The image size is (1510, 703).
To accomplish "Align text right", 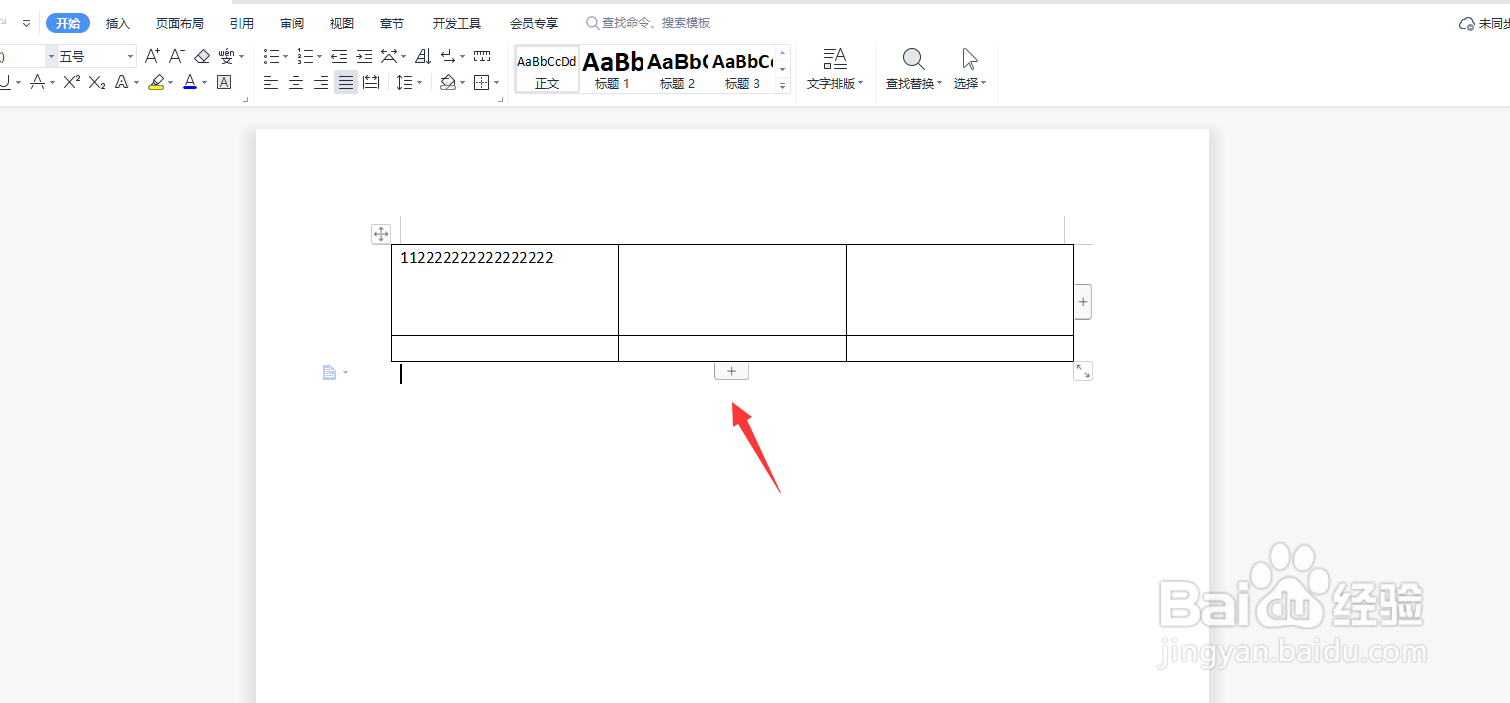I will (321, 82).
